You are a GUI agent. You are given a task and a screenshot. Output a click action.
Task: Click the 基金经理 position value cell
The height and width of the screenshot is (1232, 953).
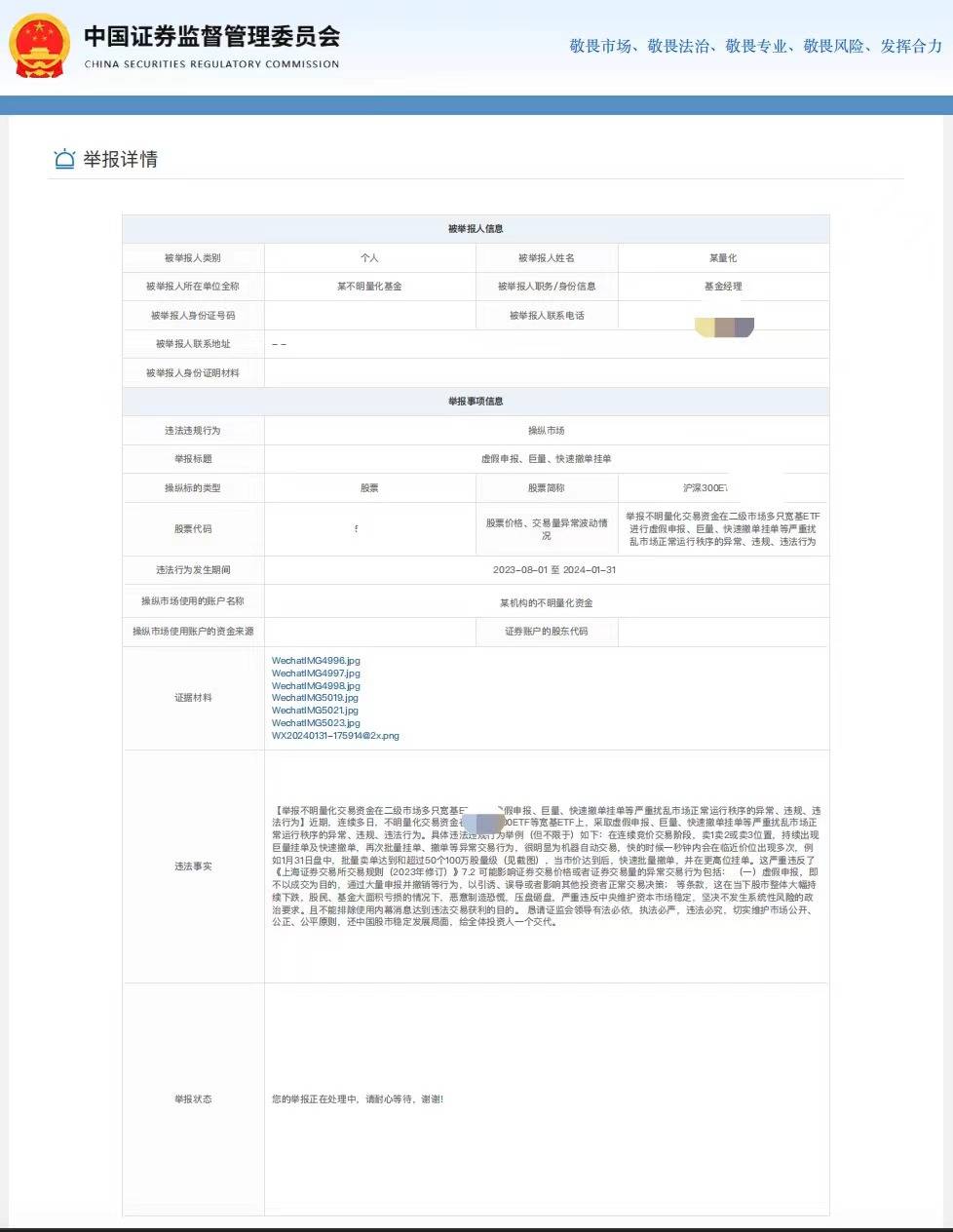coord(723,287)
